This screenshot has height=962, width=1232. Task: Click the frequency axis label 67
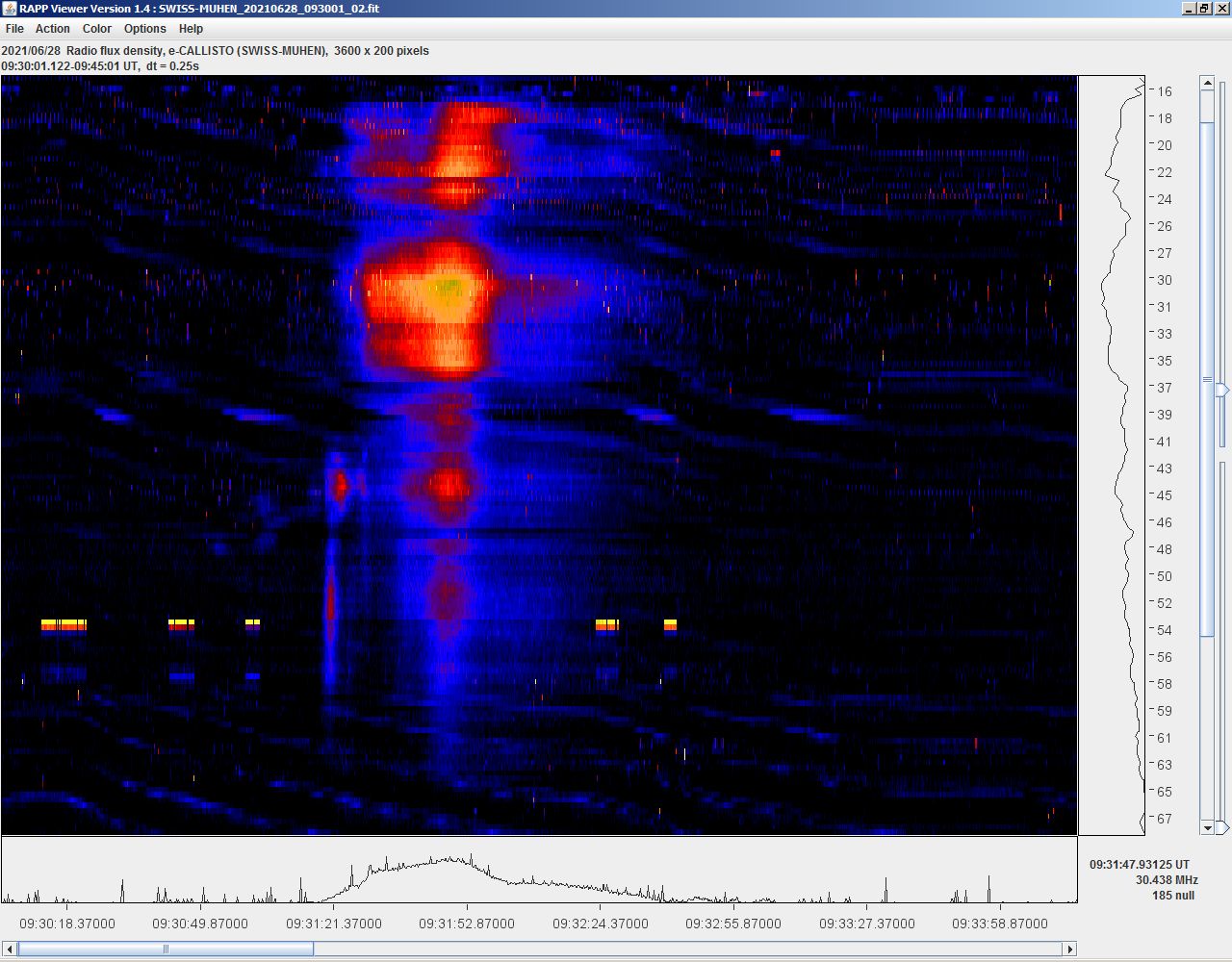click(x=1165, y=819)
